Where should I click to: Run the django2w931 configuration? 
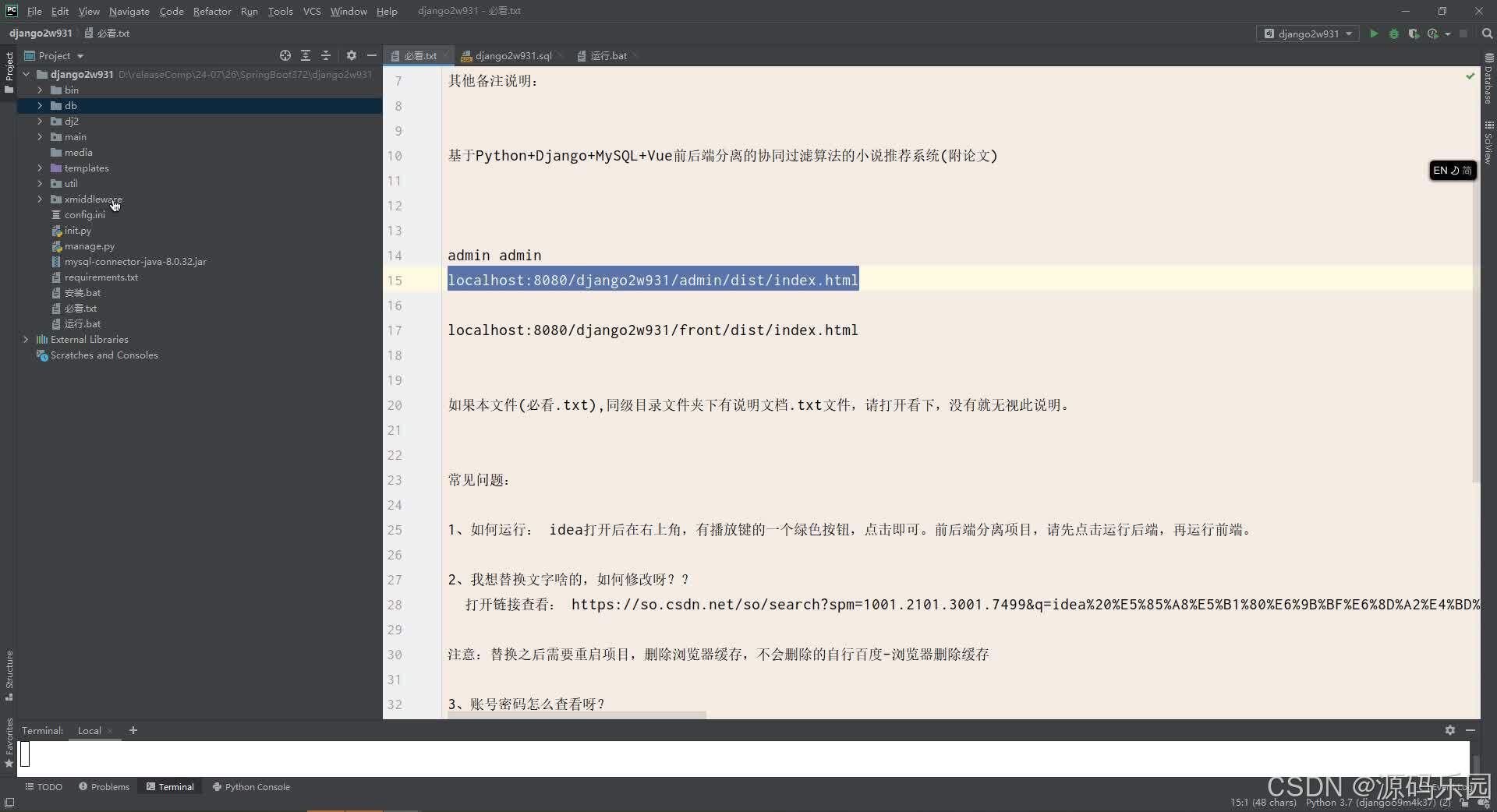point(1374,34)
